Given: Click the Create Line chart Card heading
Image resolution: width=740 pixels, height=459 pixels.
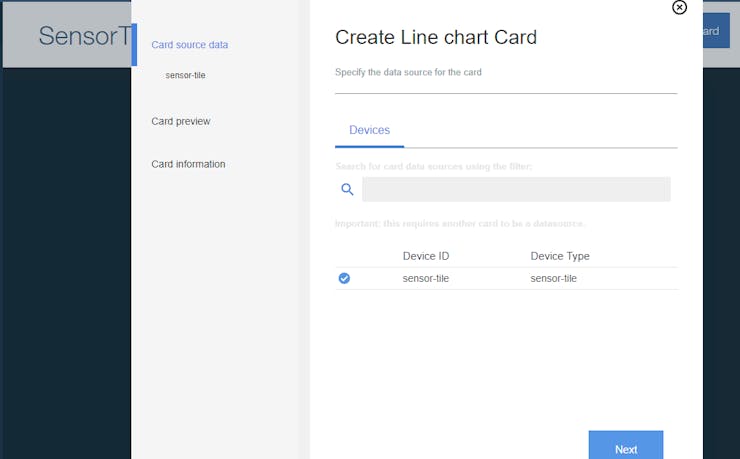Looking at the screenshot, I should click(436, 37).
